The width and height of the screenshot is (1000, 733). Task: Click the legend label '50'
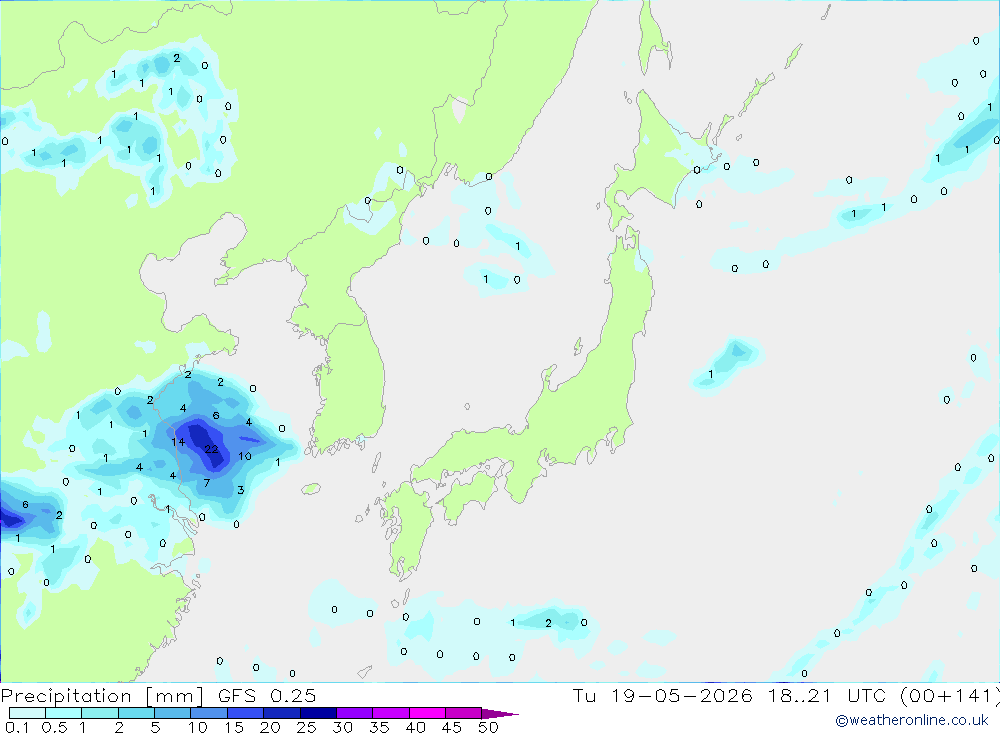click(x=489, y=727)
